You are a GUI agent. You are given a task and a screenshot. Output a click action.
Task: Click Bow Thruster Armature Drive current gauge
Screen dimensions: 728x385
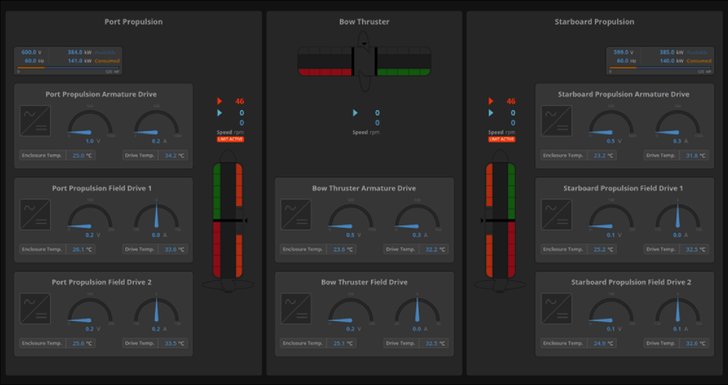pos(417,217)
